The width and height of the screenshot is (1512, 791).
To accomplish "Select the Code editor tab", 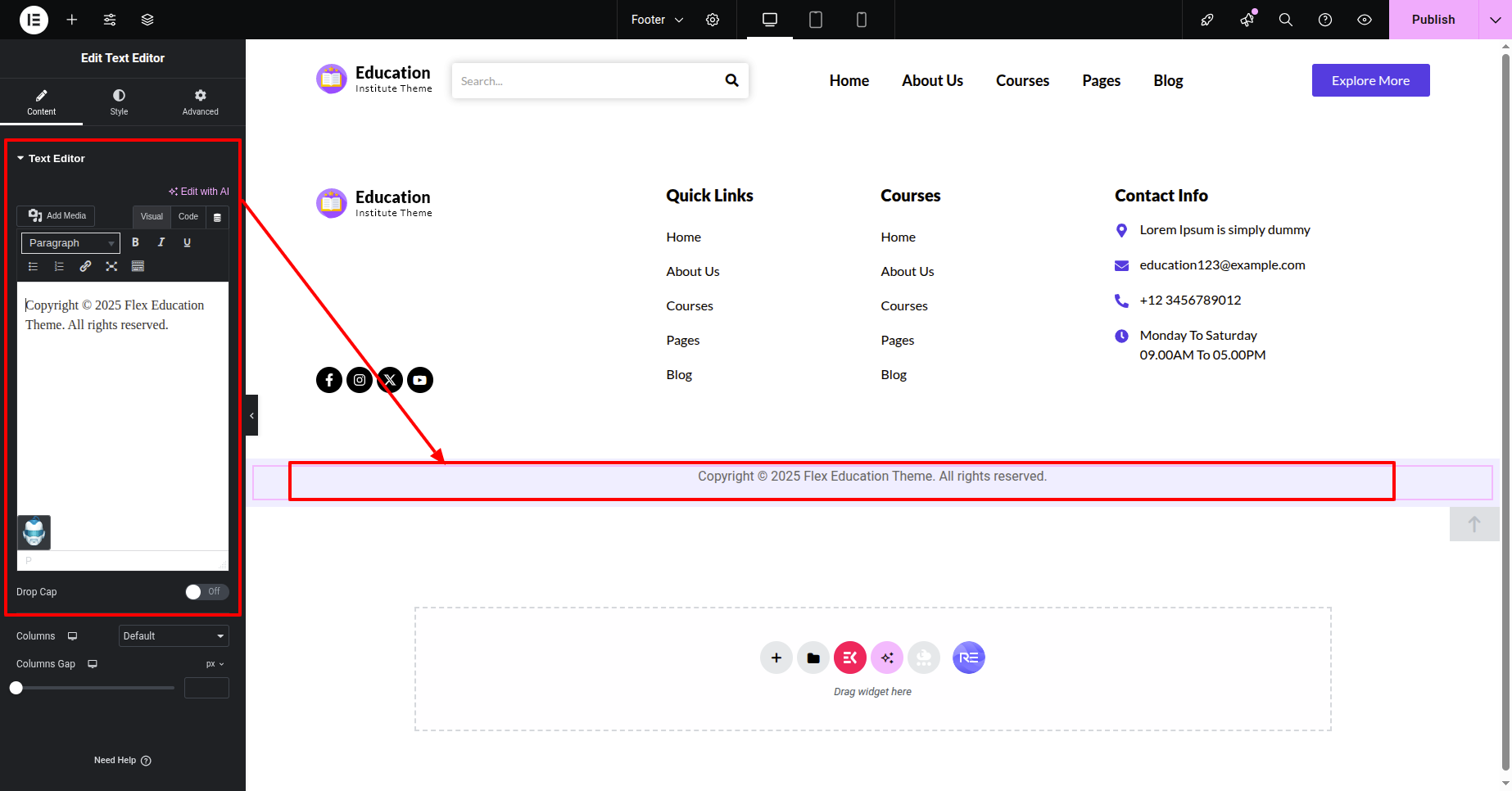I will click(188, 216).
